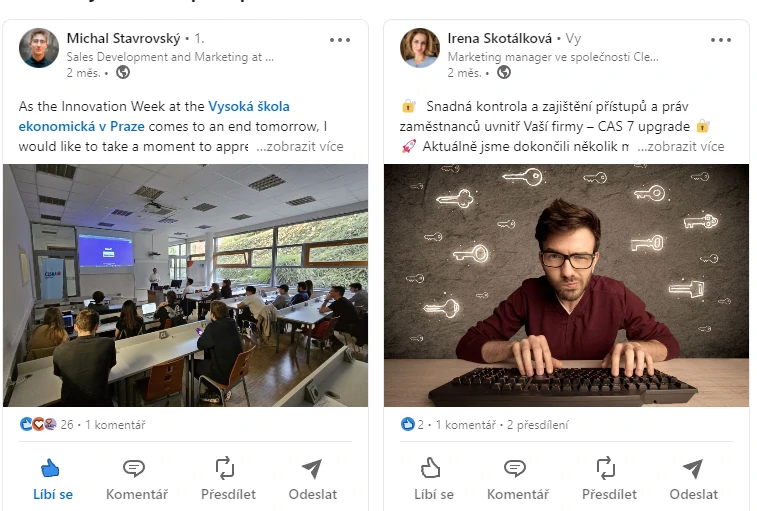
Task: Click Irena Skotálková's profile photo
Action: 420,48
